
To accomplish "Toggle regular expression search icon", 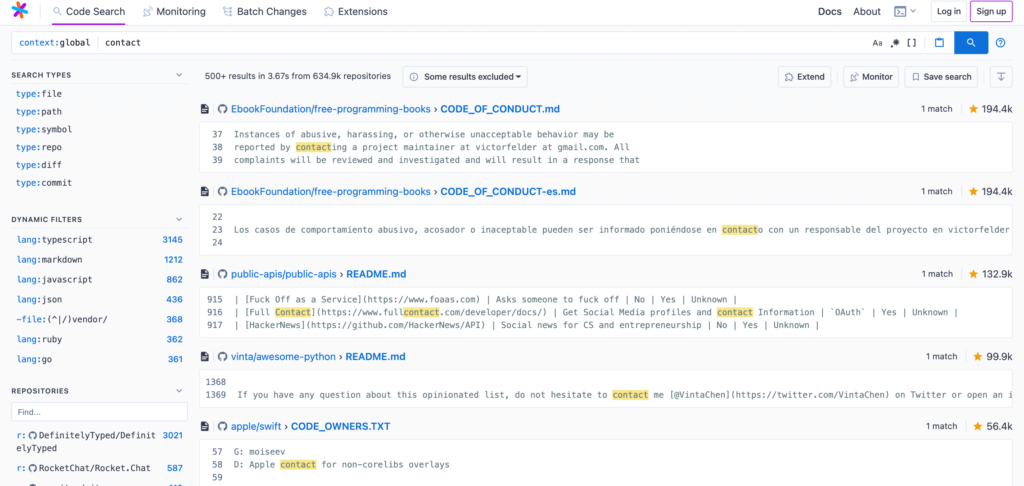I will 895,42.
